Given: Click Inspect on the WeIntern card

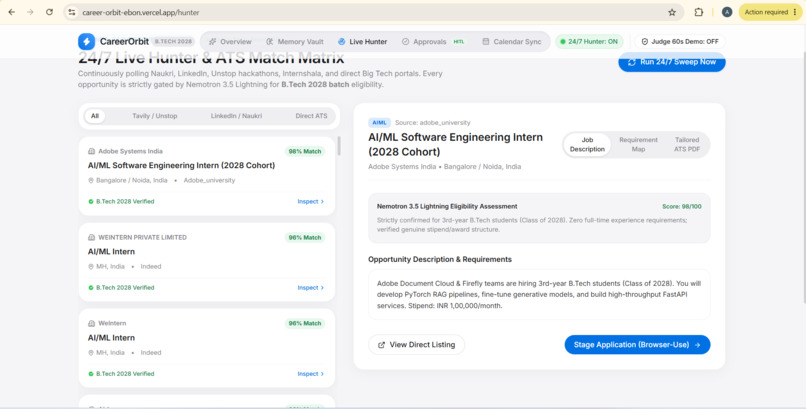Looking at the screenshot, I should [x=310, y=374].
